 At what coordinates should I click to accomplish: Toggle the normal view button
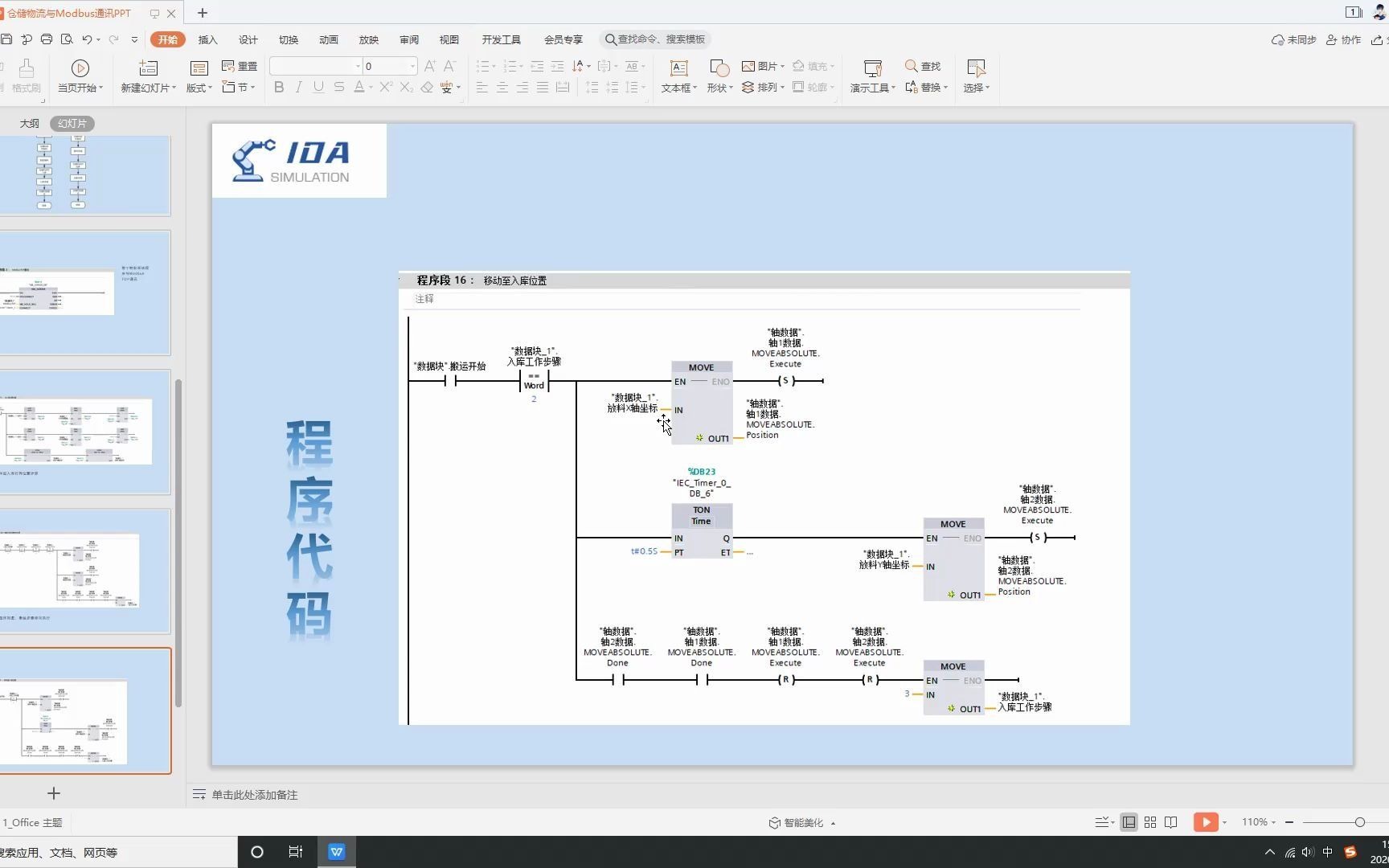click(x=1129, y=822)
